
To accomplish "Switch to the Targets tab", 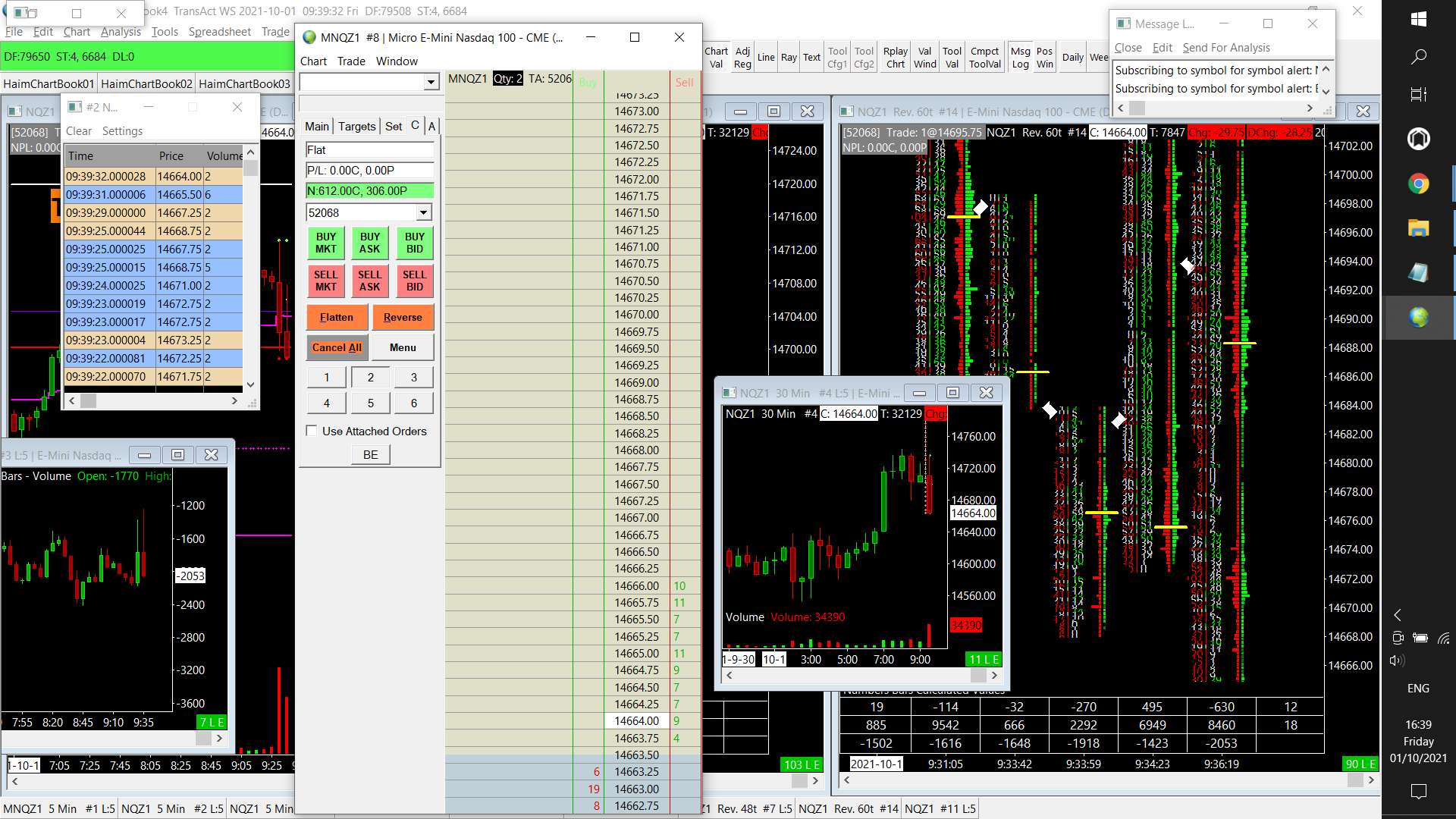I will pyautogui.click(x=356, y=127).
